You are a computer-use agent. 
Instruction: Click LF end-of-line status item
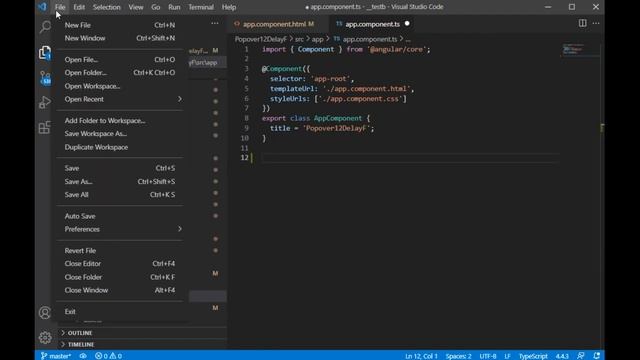pyautogui.click(x=507, y=356)
